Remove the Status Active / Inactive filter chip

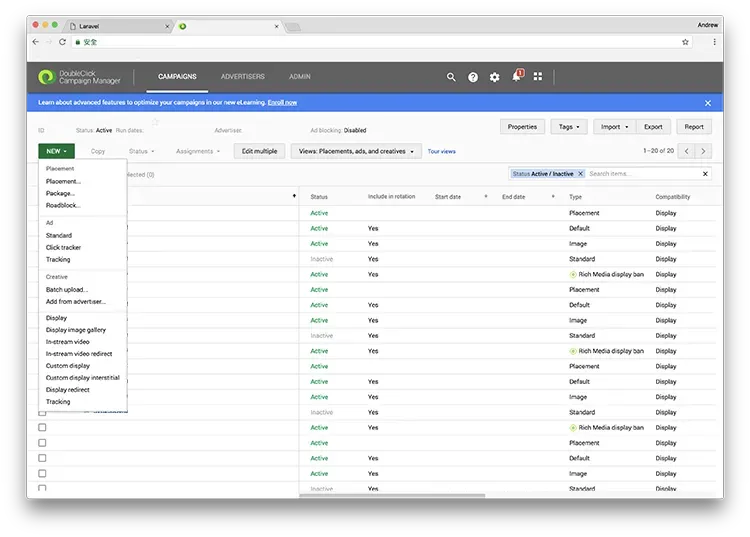[x=580, y=174]
